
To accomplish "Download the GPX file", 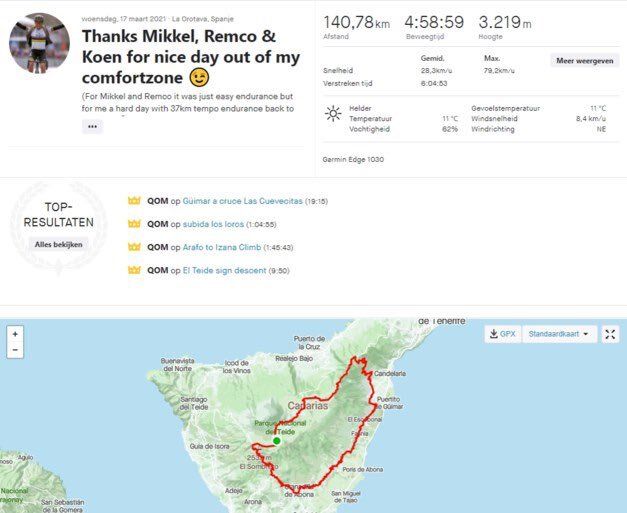I will point(503,334).
